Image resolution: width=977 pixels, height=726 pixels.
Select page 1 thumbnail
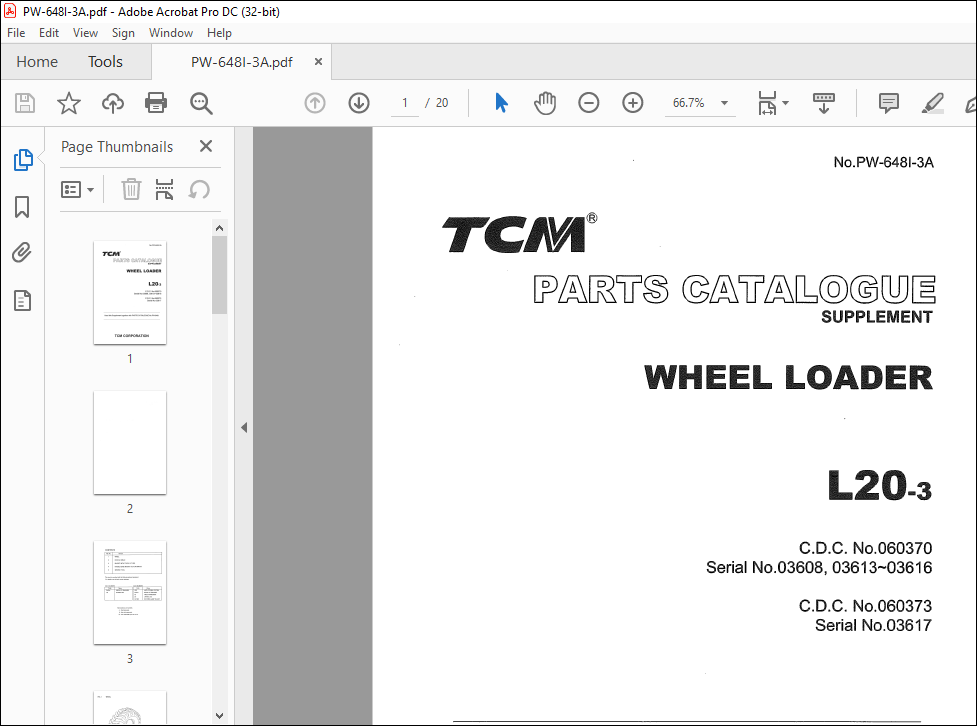click(x=130, y=293)
